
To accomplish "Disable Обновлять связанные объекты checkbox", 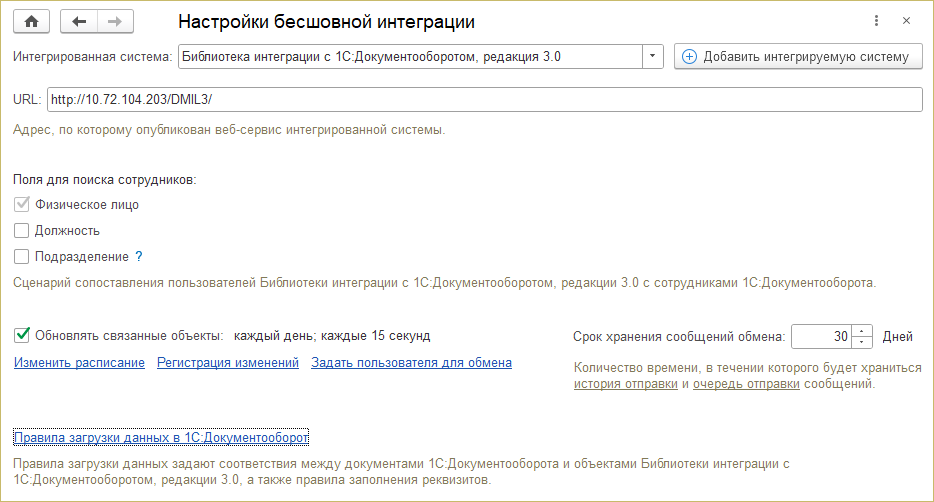I will [x=22, y=335].
